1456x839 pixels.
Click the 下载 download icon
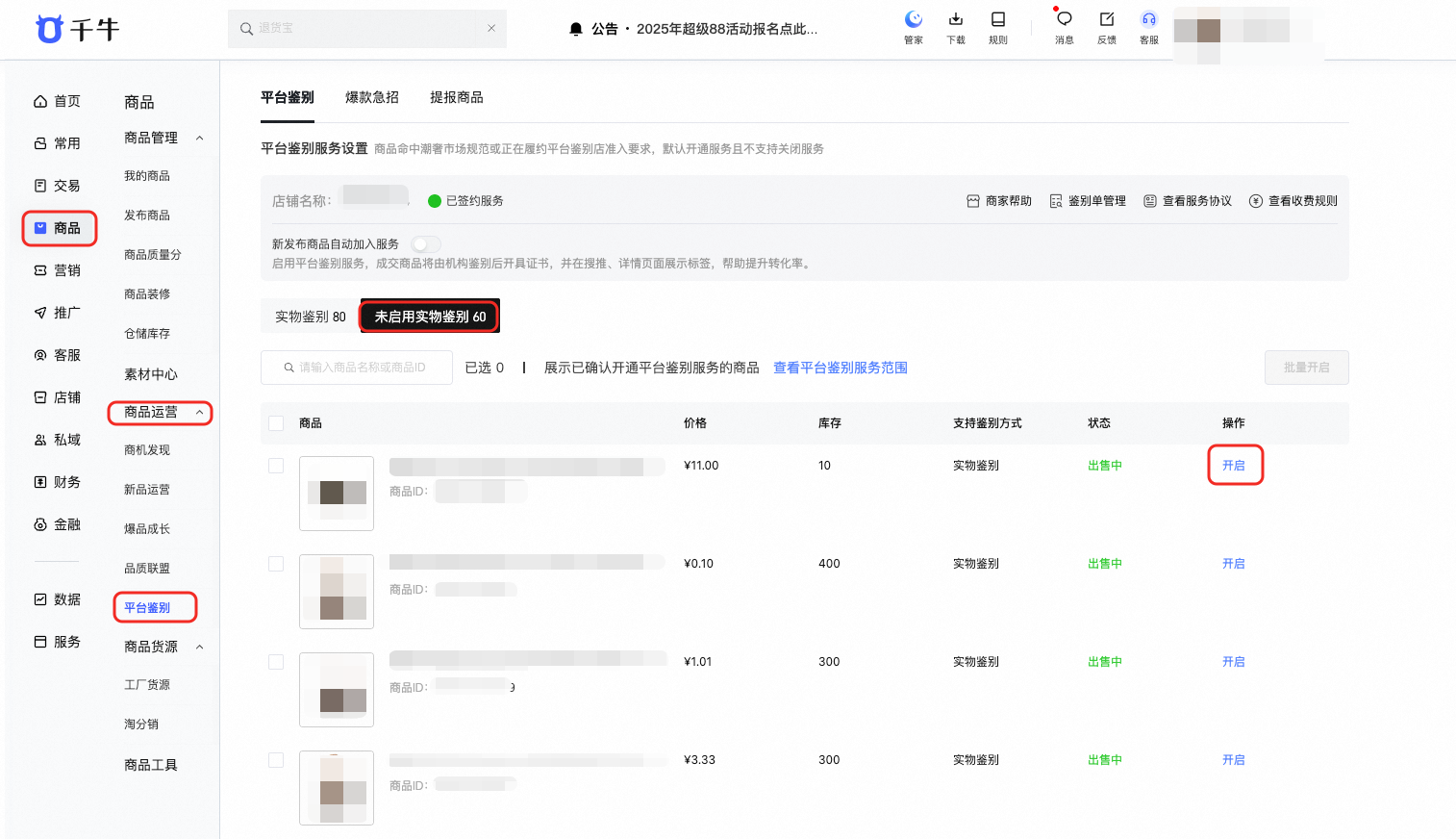click(956, 27)
